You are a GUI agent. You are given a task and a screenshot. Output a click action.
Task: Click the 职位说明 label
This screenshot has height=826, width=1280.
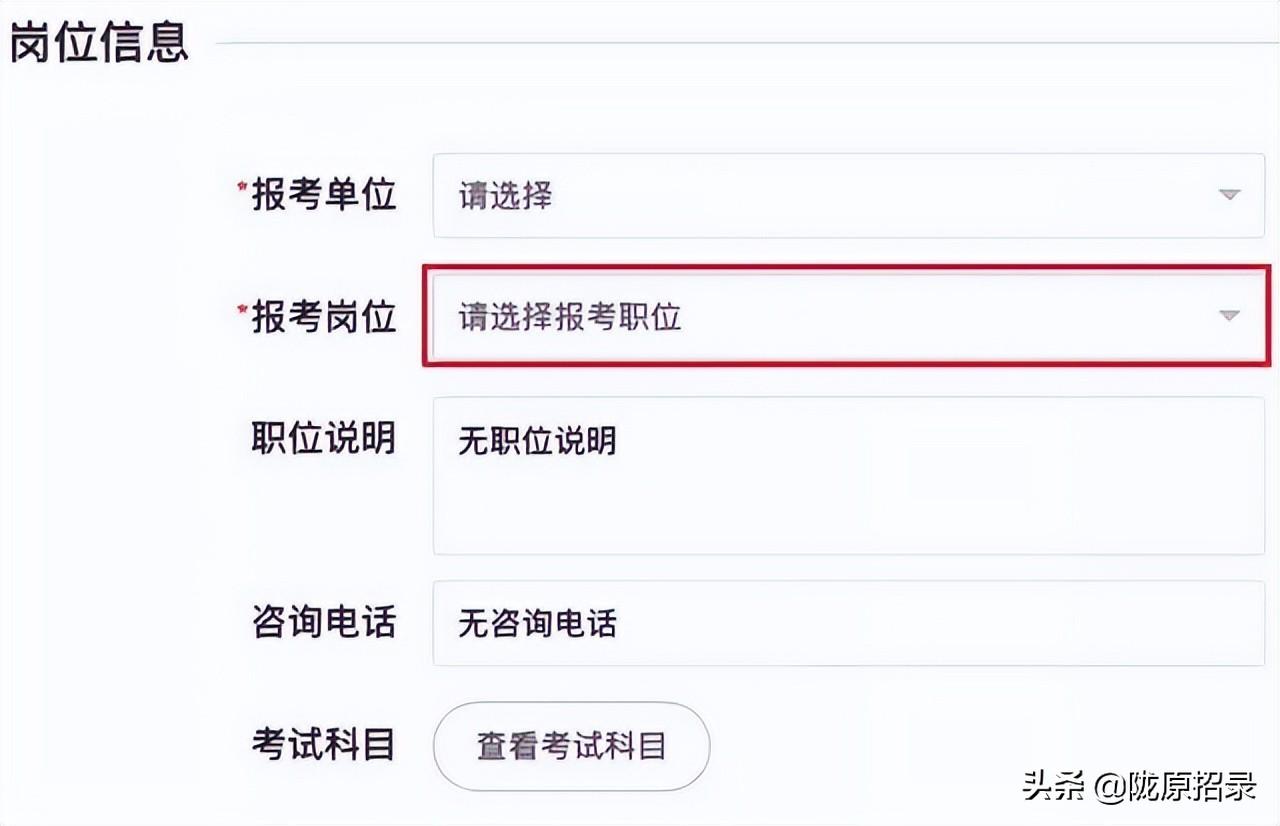click(323, 438)
